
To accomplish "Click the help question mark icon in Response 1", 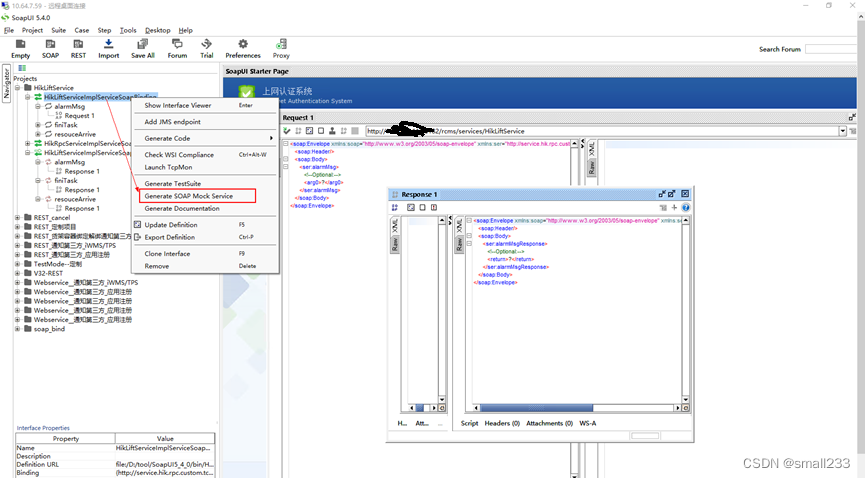I will click(685, 208).
